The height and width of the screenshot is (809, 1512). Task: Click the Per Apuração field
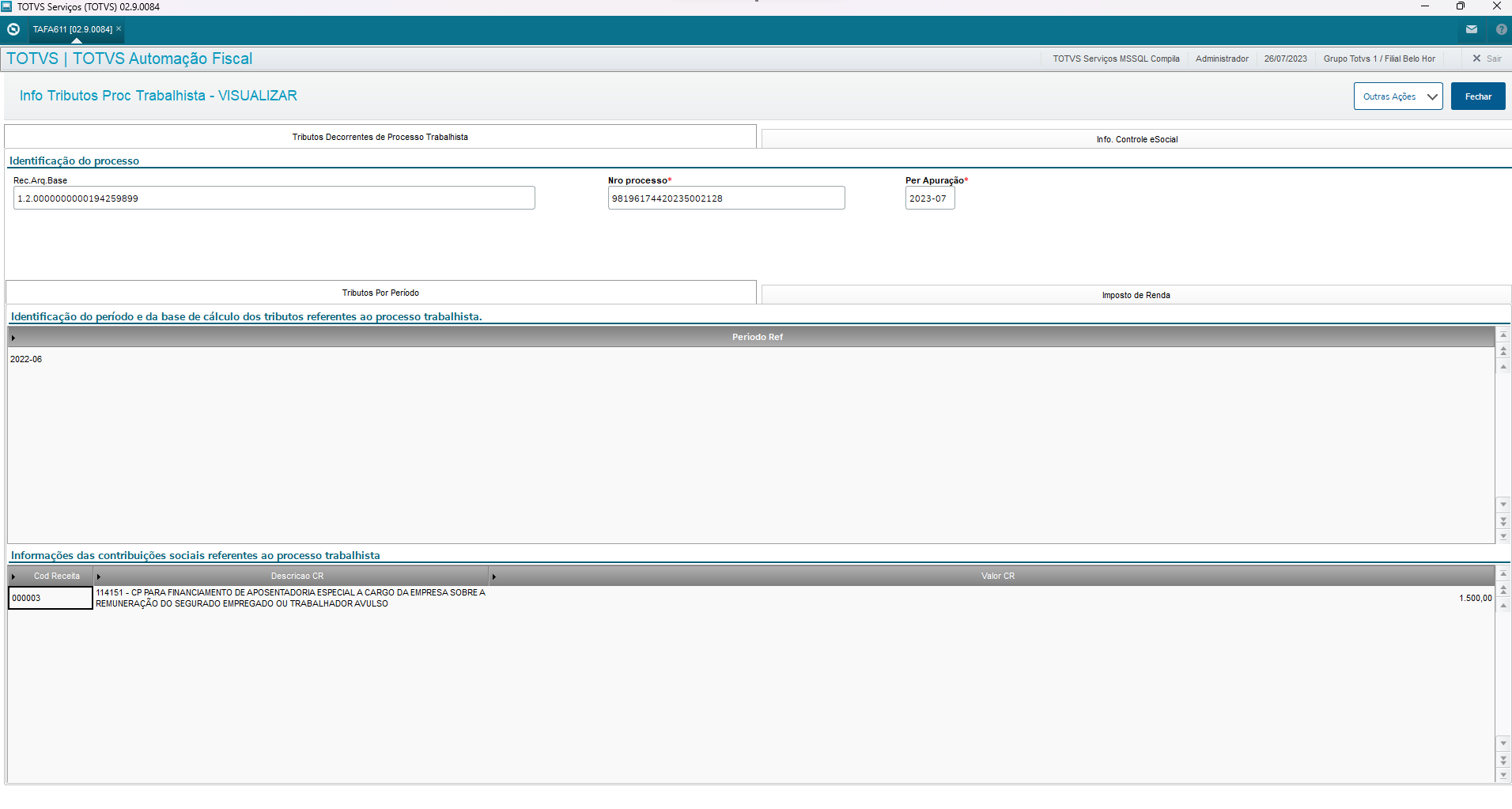pyautogui.click(x=930, y=198)
